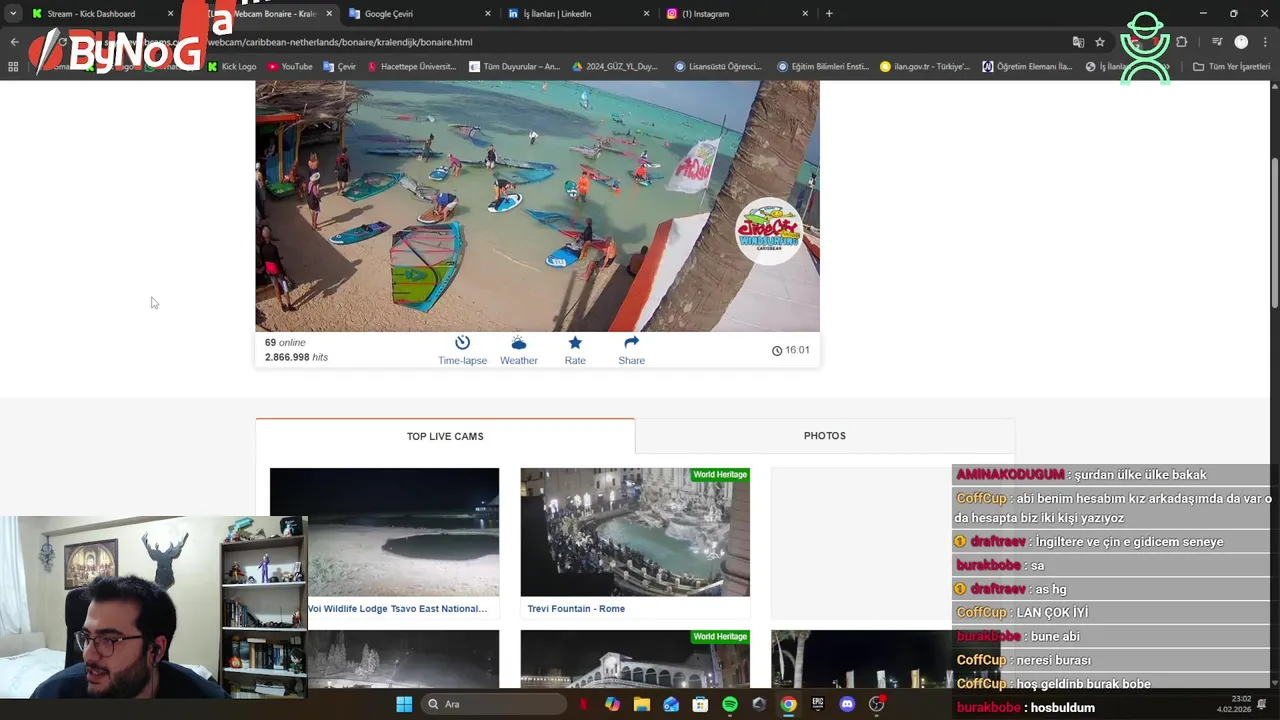
Task: Open the 2024_GÜZ_YL_Duy... bookmark
Action: click(615, 67)
